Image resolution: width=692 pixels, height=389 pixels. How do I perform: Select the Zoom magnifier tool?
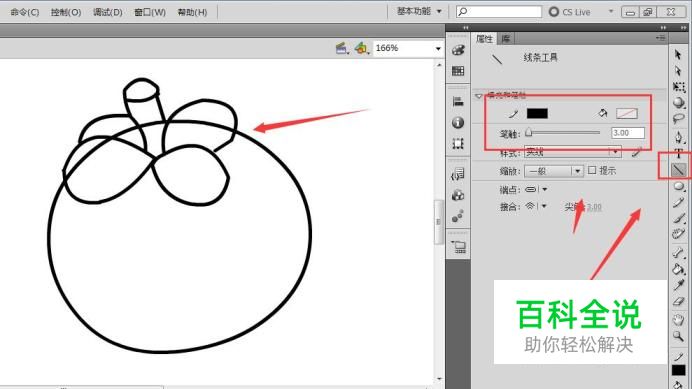pos(679,336)
